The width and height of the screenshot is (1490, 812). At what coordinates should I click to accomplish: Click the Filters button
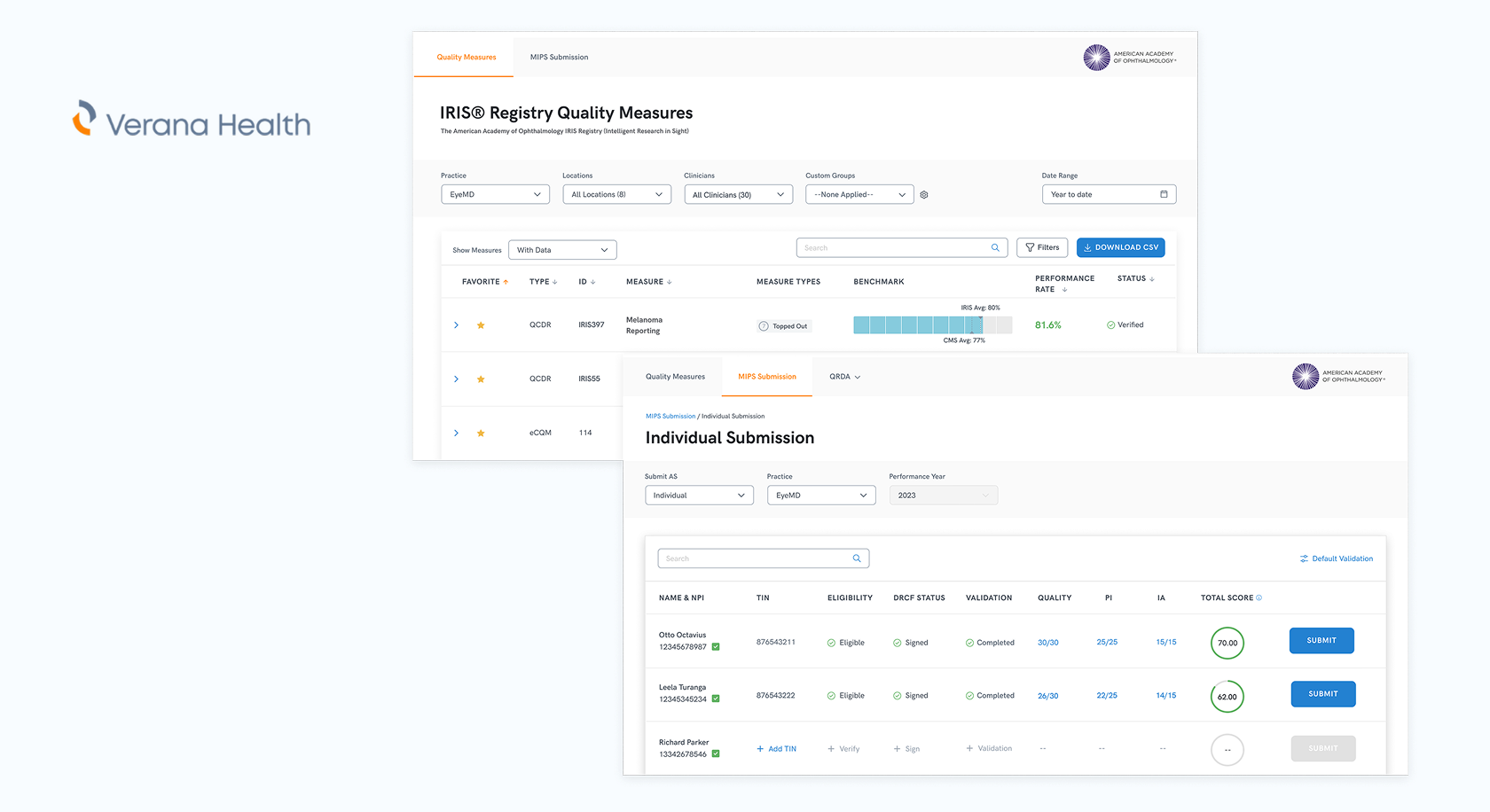coord(1042,247)
